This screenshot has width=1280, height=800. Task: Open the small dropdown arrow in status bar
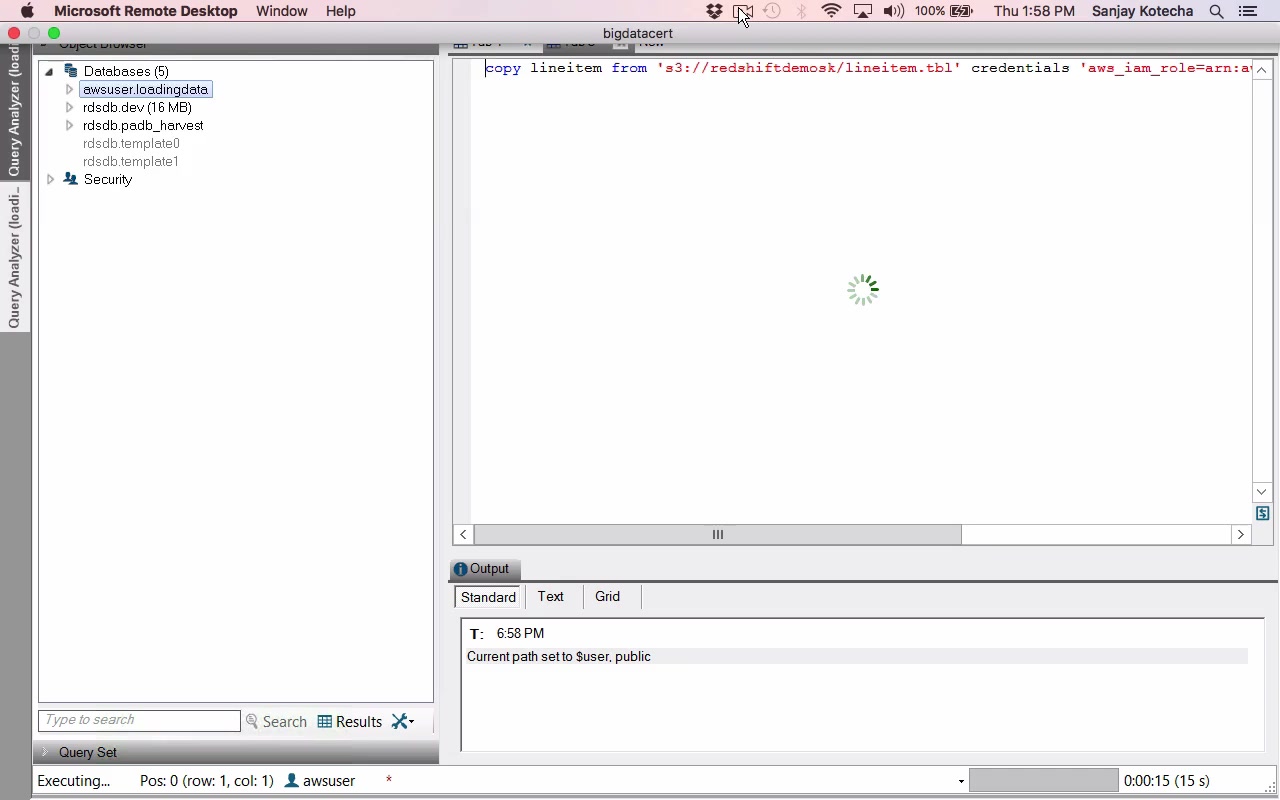click(x=961, y=781)
